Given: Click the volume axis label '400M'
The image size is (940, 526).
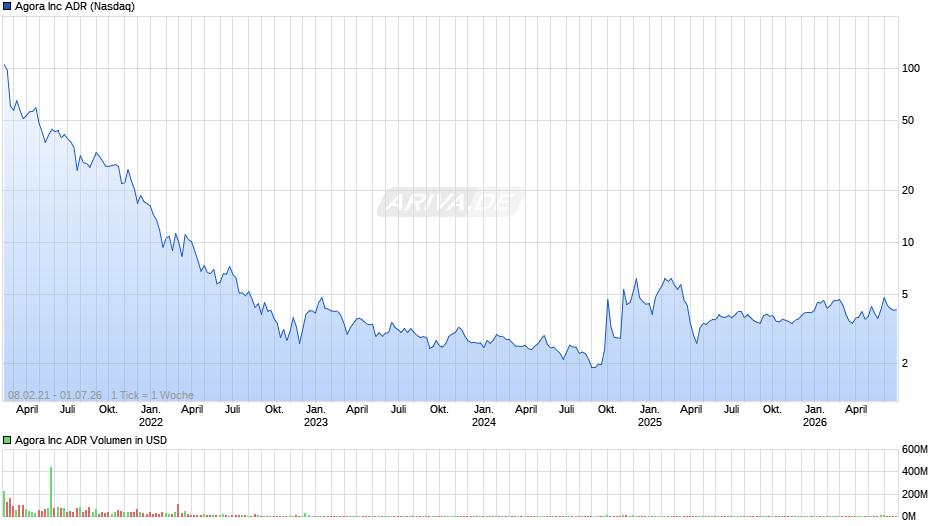Looking at the screenshot, I should click(914, 471).
